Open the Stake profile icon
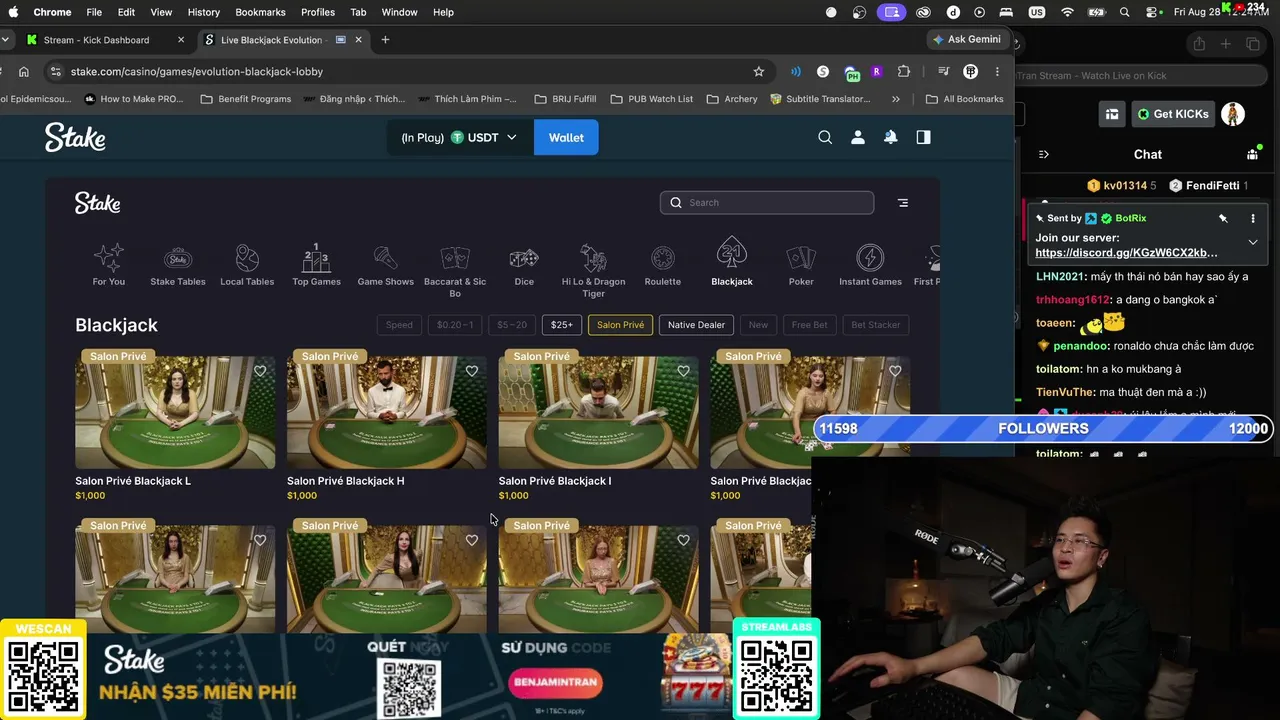The width and height of the screenshot is (1280, 720). click(858, 137)
